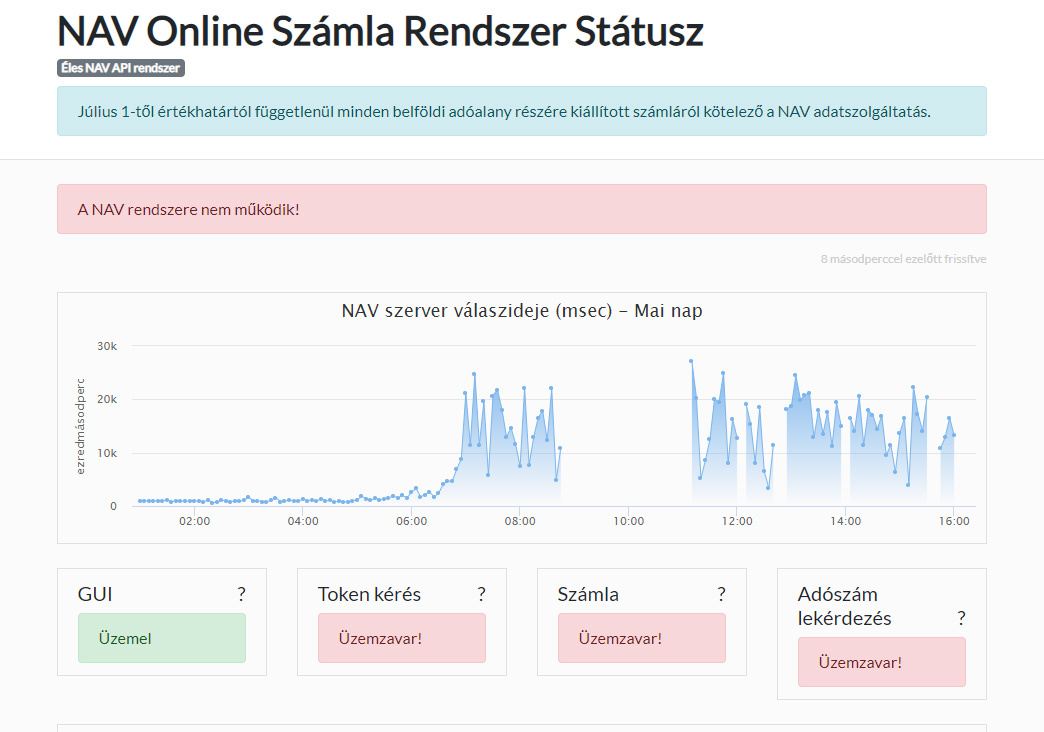Click the Éles NAV API rendszer badge
The width and height of the screenshot is (1044, 732).
[121, 68]
